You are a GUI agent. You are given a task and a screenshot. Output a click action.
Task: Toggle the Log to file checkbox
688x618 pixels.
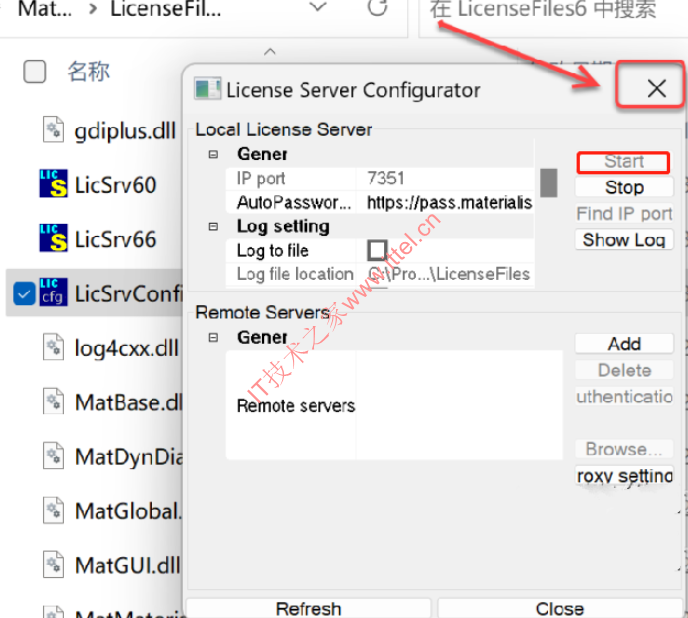pyautogui.click(x=377, y=250)
